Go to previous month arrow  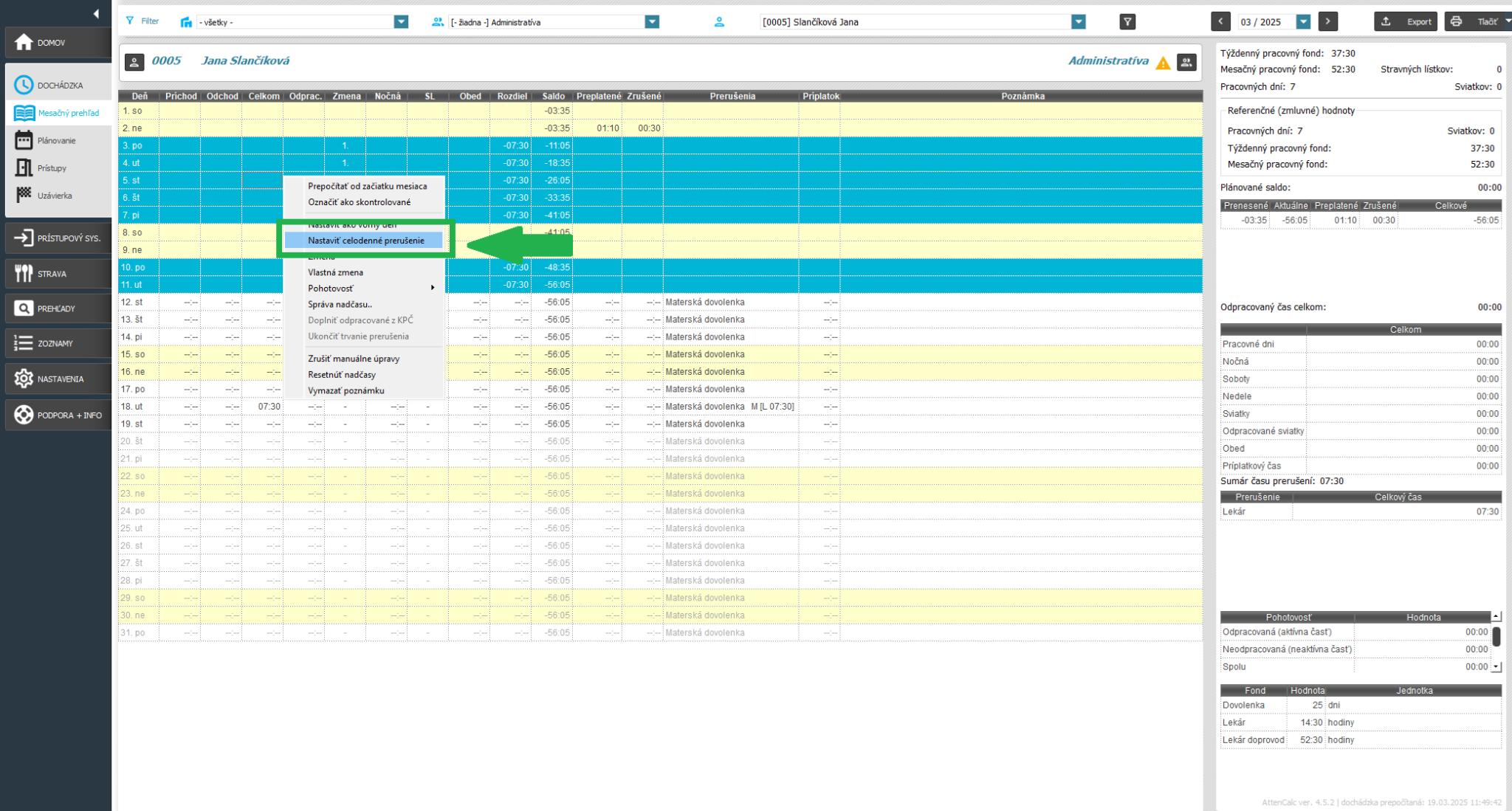click(x=1220, y=22)
